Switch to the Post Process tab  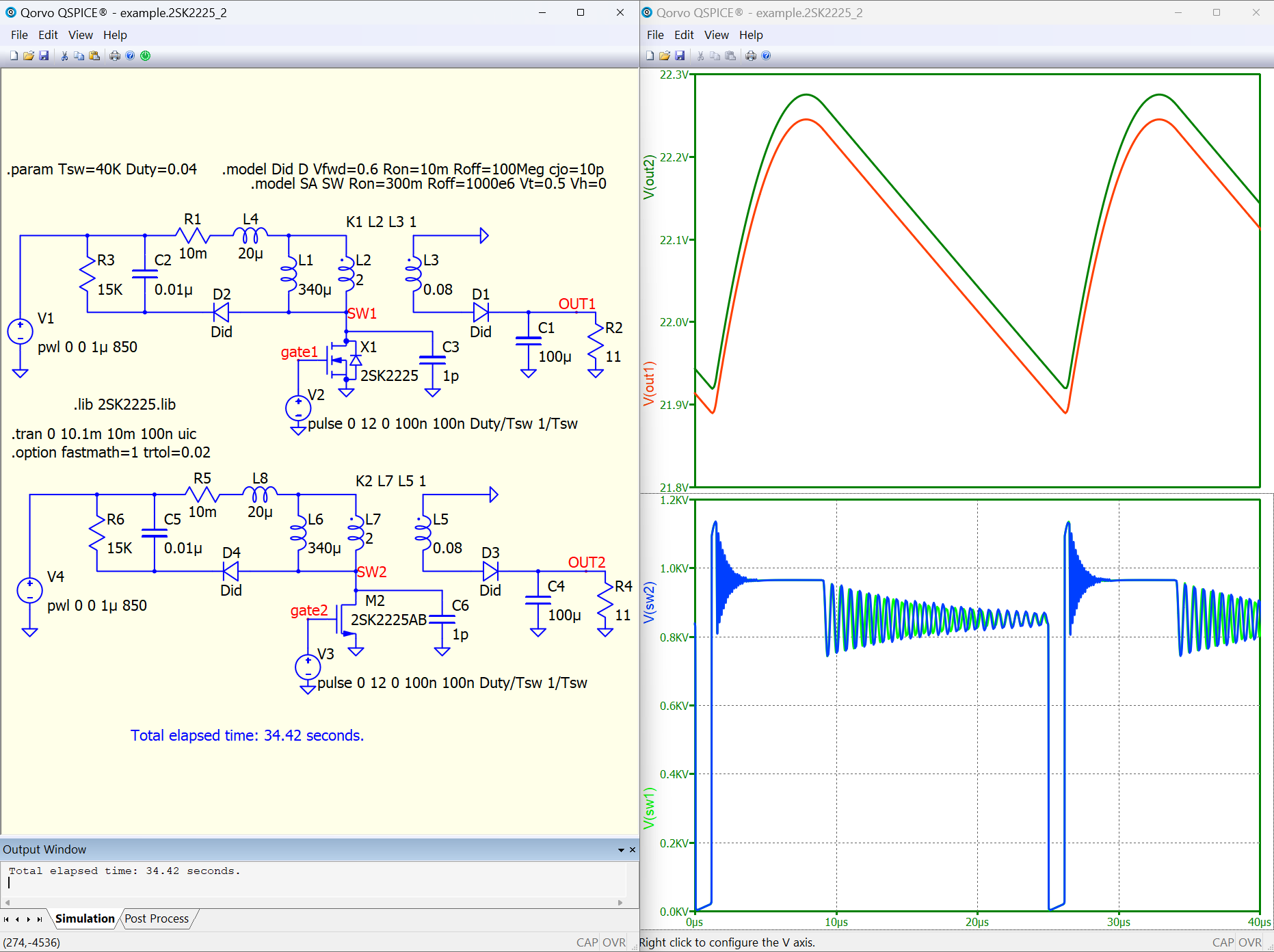click(x=157, y=918)
